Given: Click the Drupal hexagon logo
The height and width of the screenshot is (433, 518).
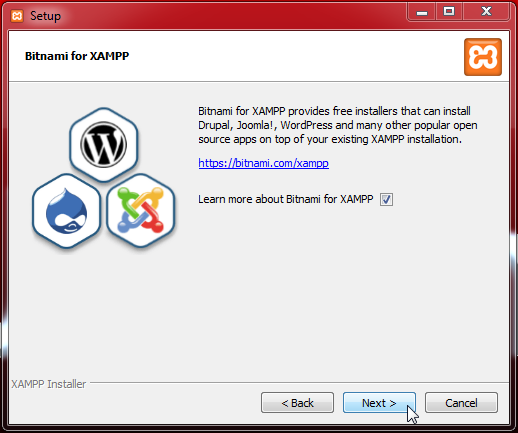Looking at the screenshot, I should tap(66, 211).
